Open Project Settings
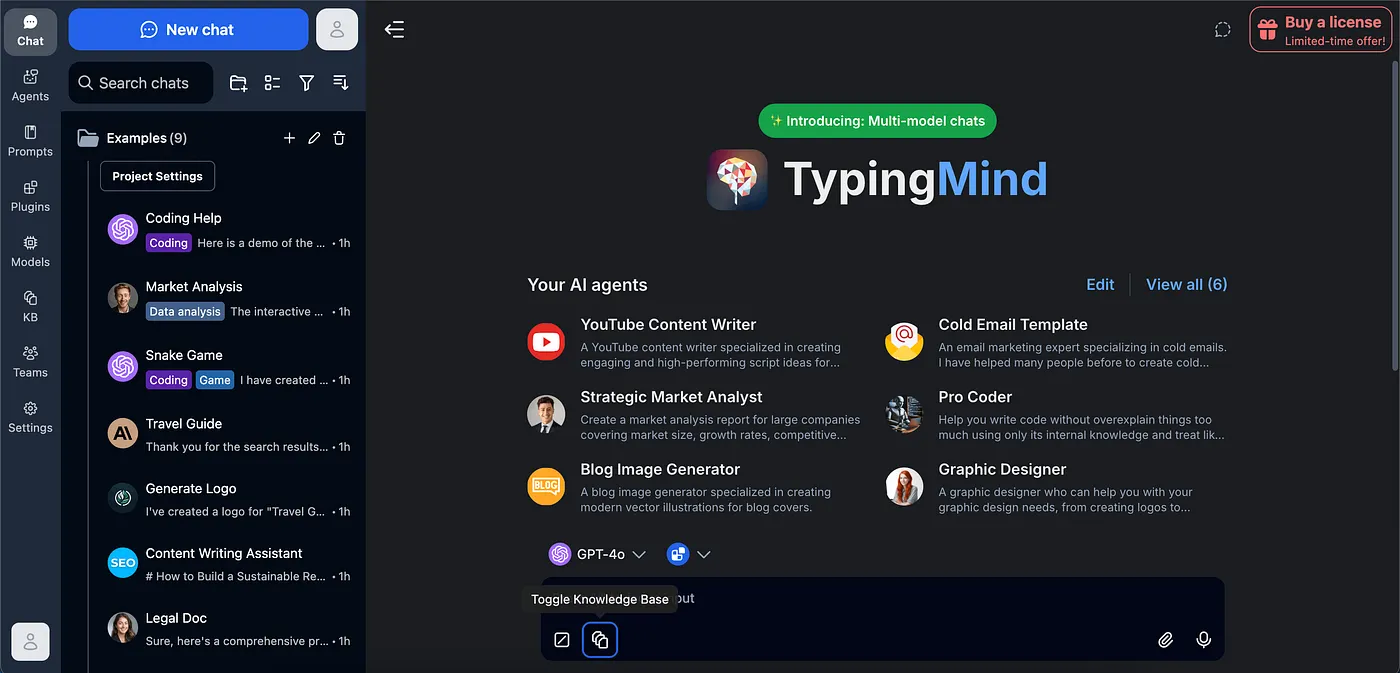The width and height of the screenshot is (1400, 673). [x=157, y=176]
